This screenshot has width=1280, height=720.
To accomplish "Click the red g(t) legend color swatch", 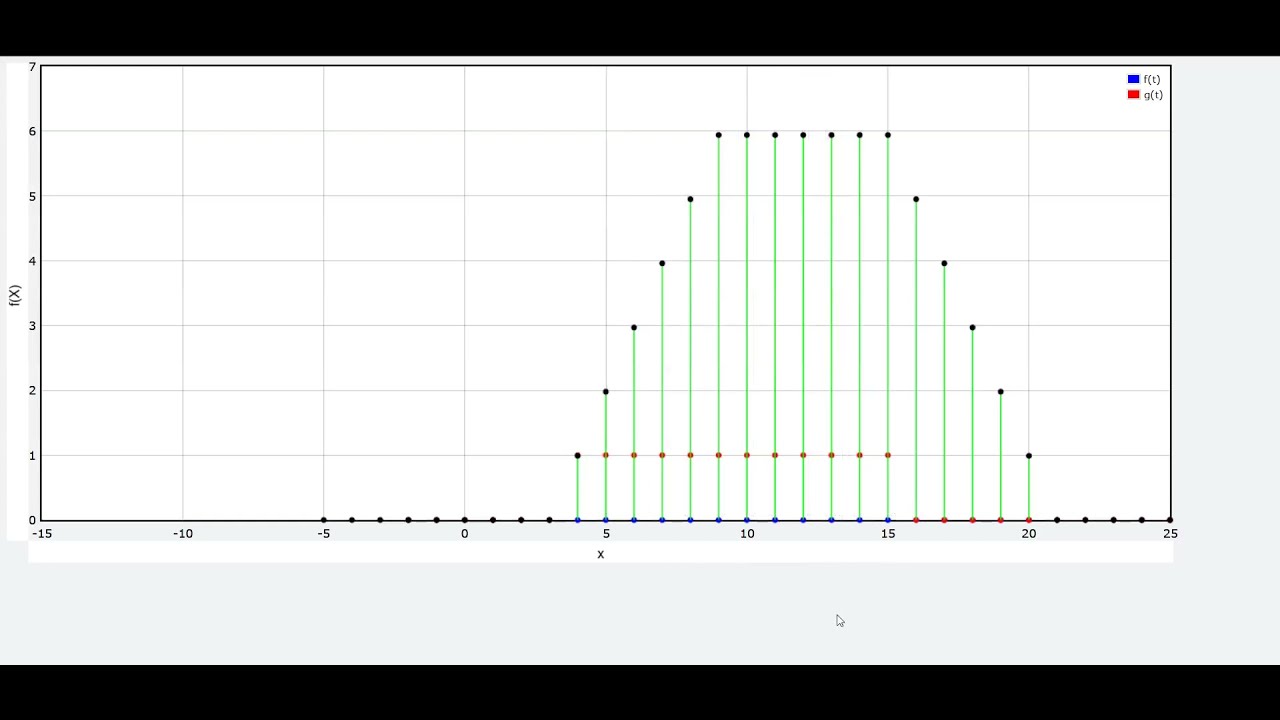I will tap(1133, 95).
